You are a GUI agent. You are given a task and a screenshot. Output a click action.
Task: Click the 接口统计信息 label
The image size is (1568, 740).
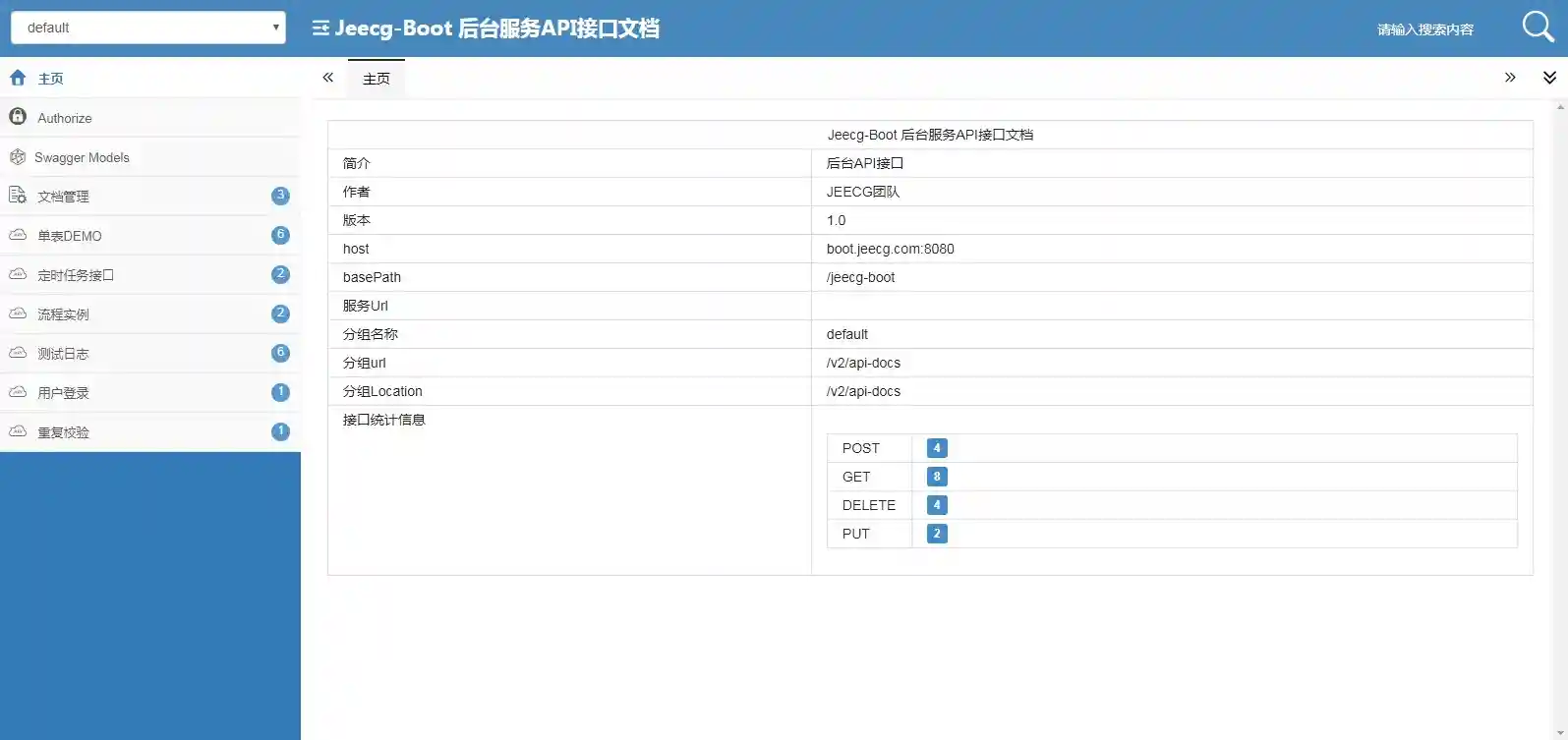coord(384,420)
